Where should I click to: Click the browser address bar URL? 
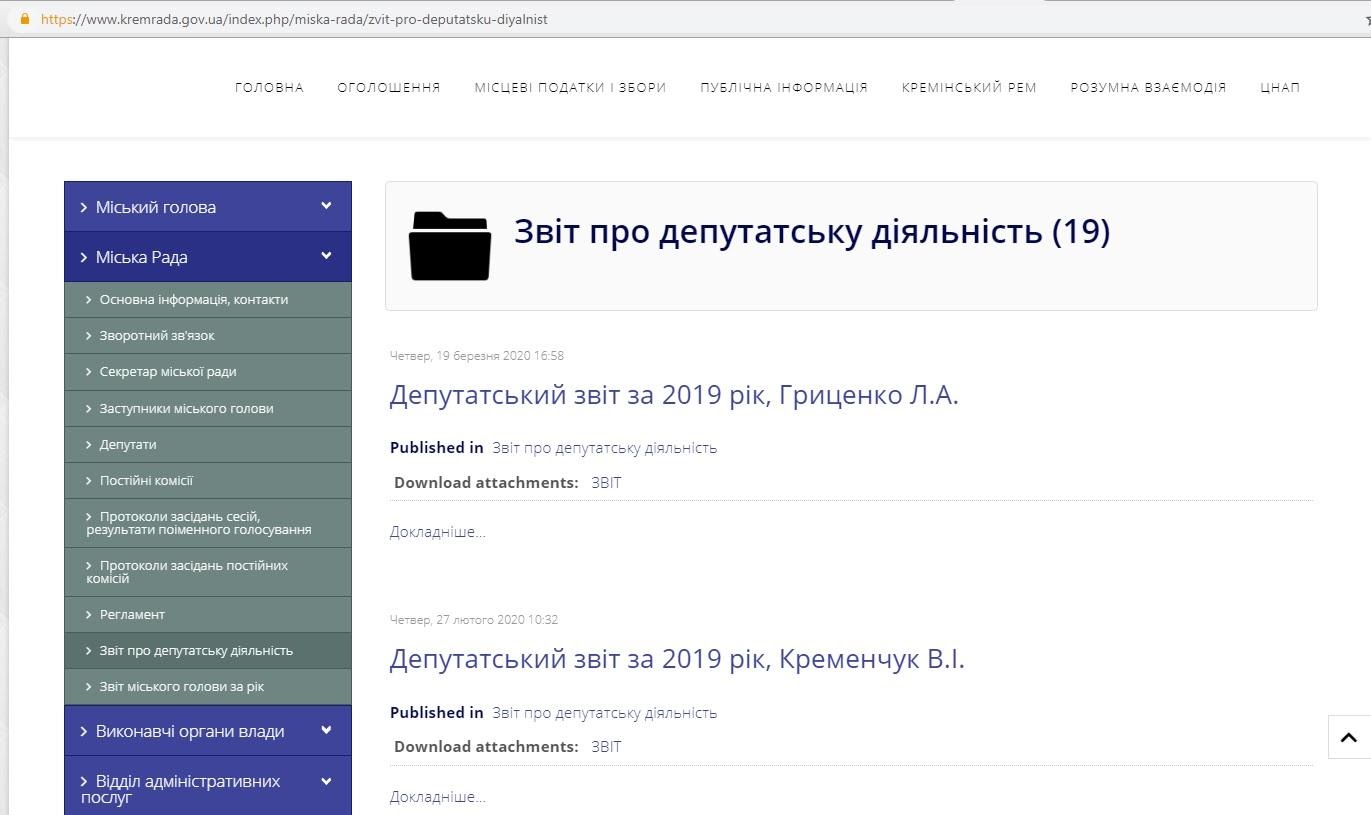click(x=300, y=19)
